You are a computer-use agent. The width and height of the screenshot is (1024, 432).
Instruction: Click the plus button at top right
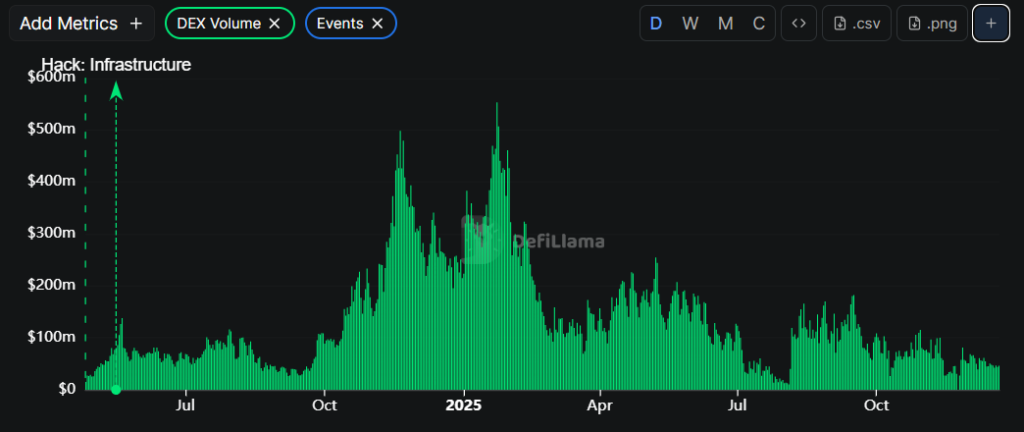pyautogui.click(x=991, y=23)
